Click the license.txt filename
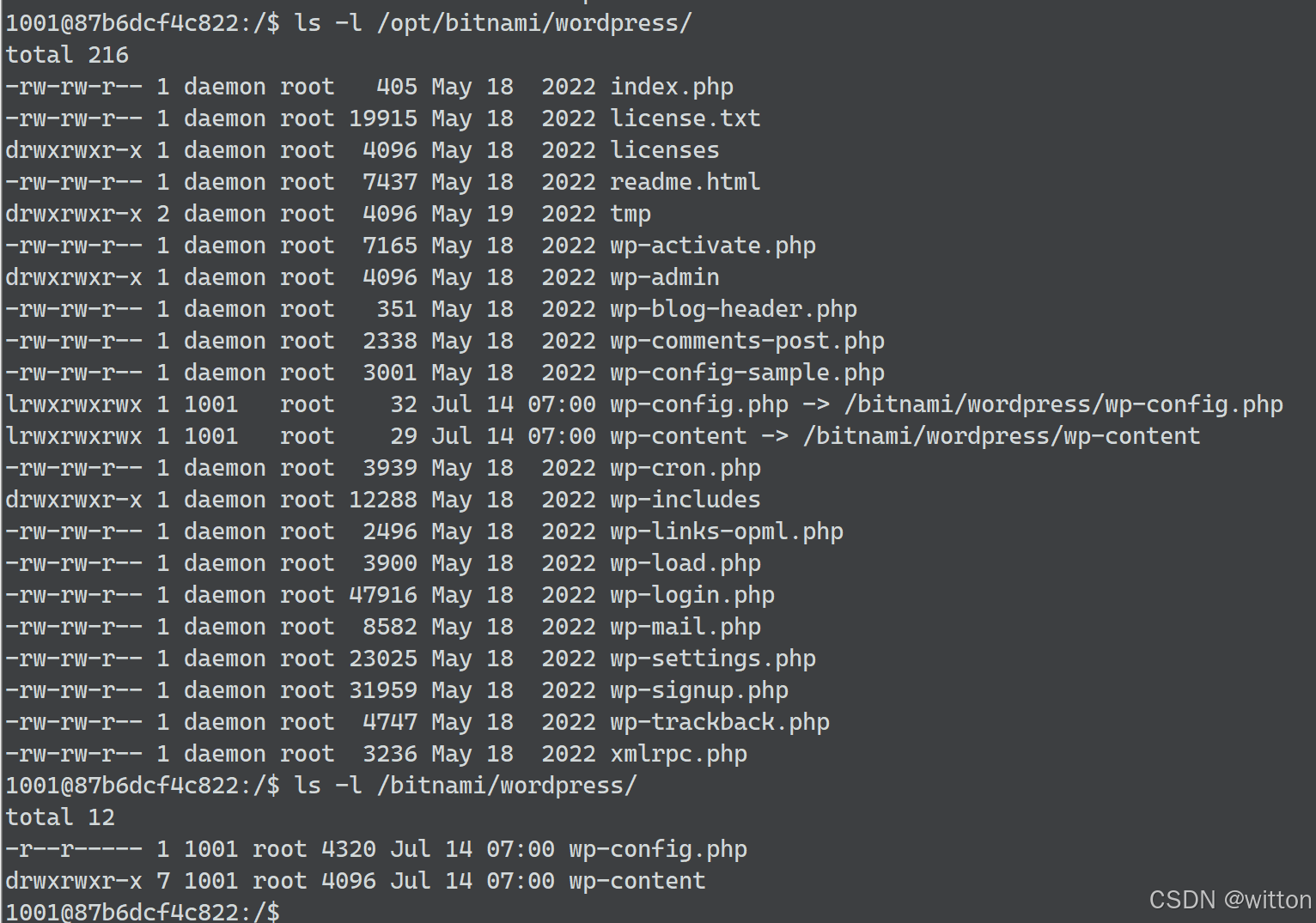Viewport: 1316px width, 923px height. [685, 118]
